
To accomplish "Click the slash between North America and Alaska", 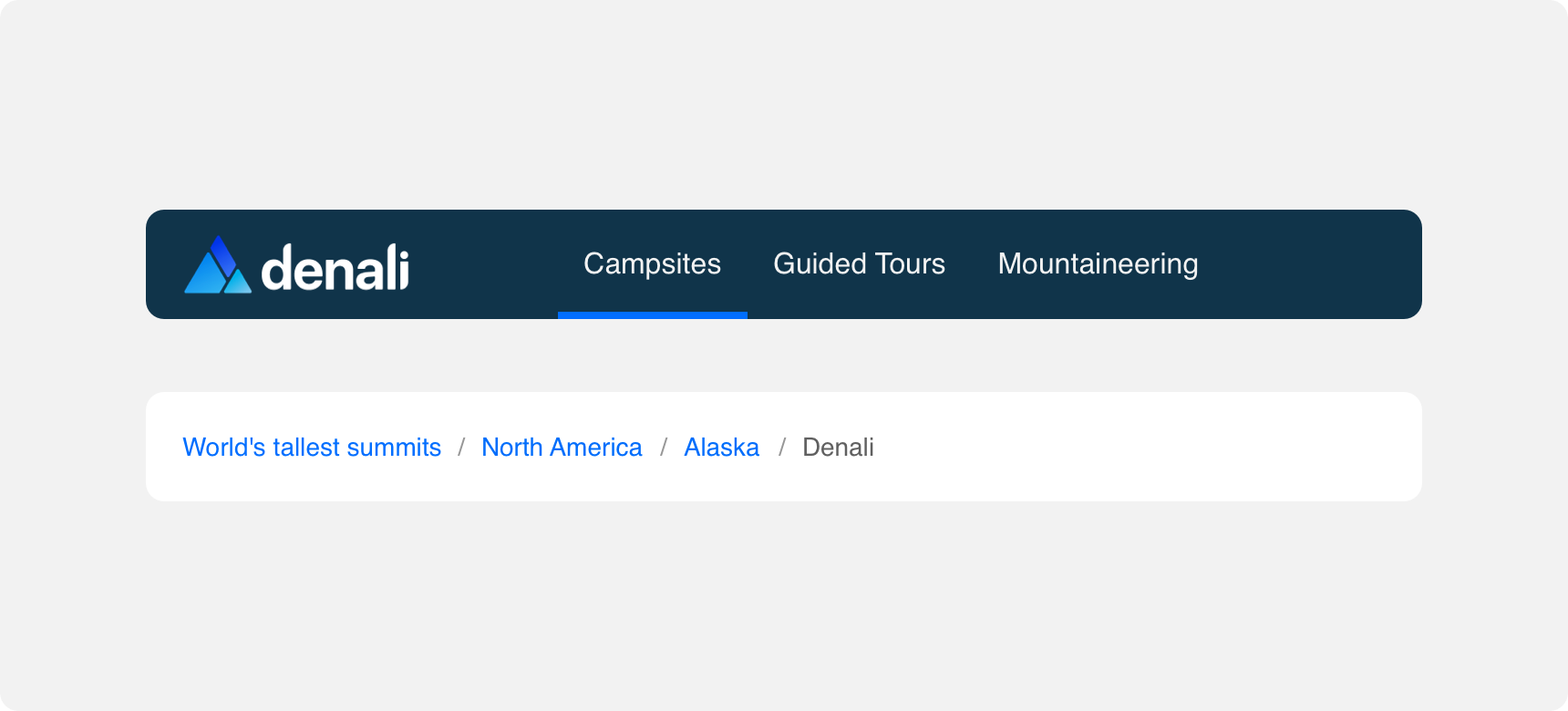I will click(x=664, y=447).
